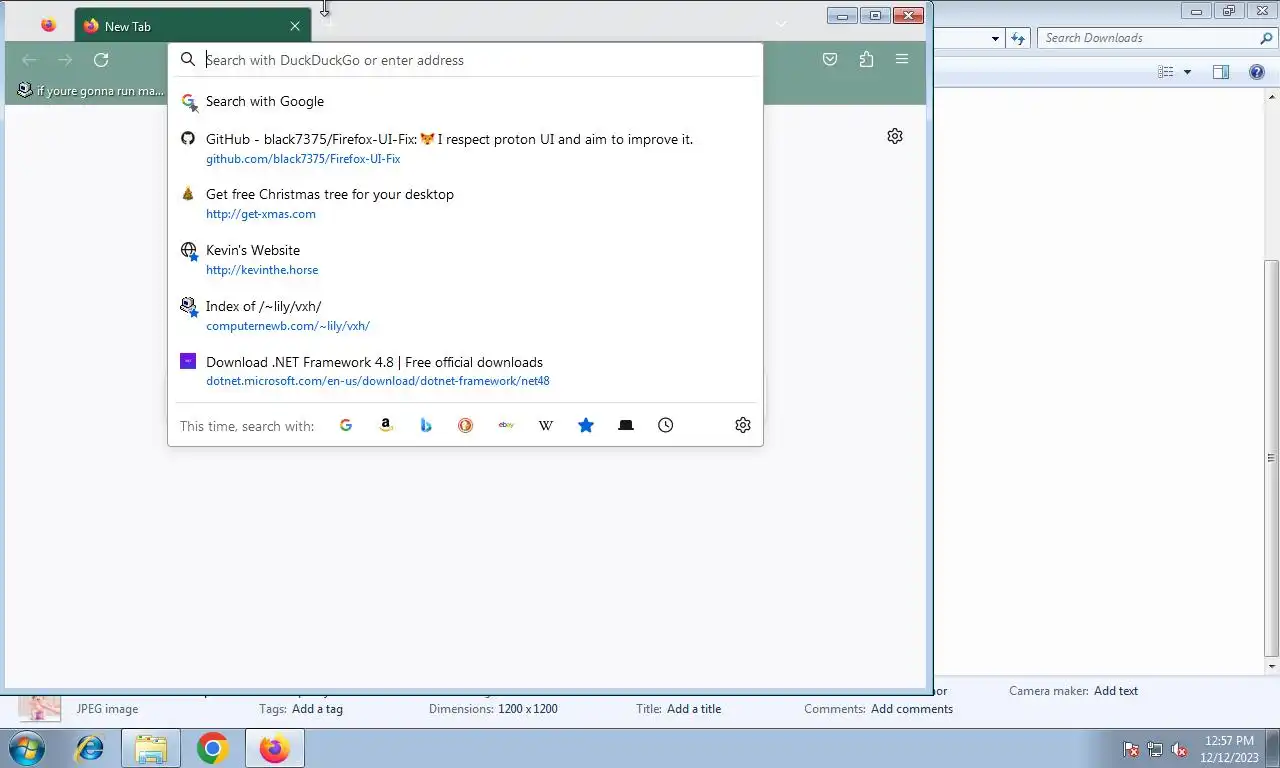Viewport: 1280px width, 768px height.
Task: Click the dotnet.microsoft.com net48 URL text
Action: pyautogui.click(x=378, y=381)
